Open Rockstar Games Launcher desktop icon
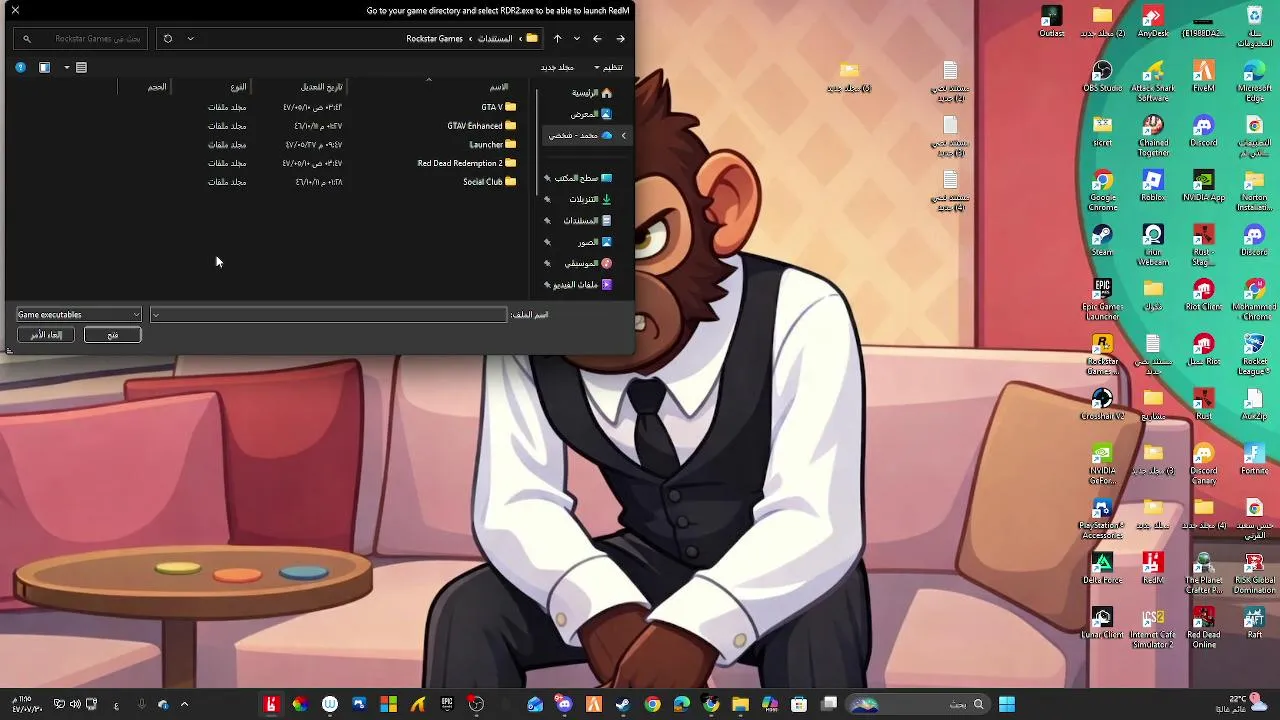This screenshot has height=720, width=1280. (1102, 355)
